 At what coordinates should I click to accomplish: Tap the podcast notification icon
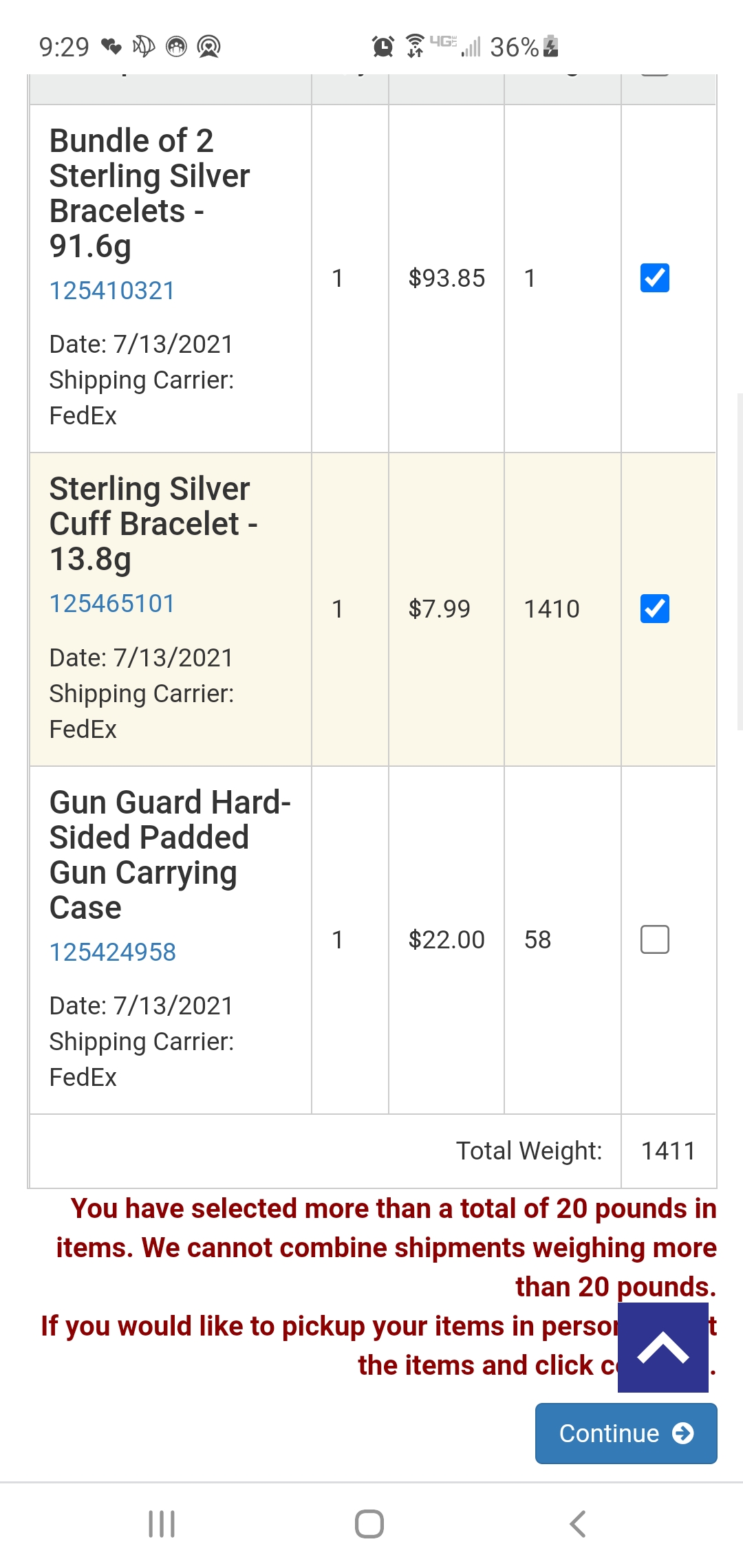(x=208, y=47)
